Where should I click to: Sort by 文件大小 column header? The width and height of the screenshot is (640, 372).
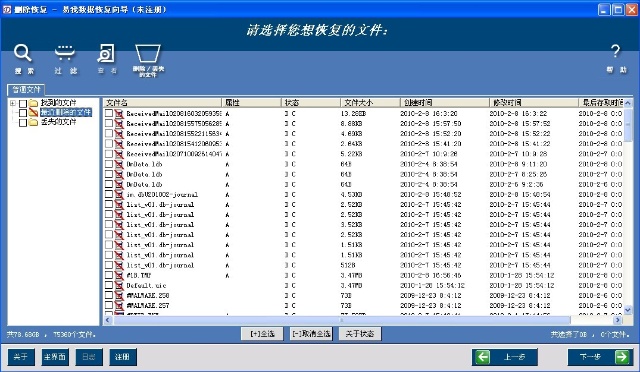[370, 102]
